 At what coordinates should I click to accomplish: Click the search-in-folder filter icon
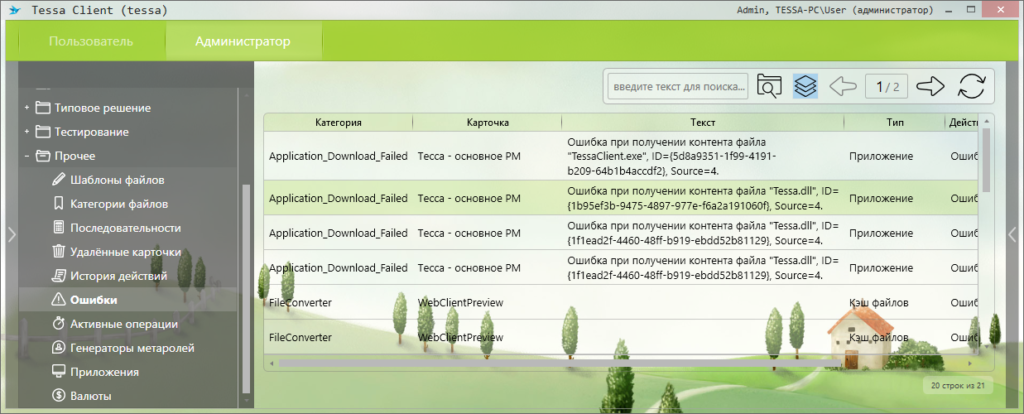[x=768, y=86]
